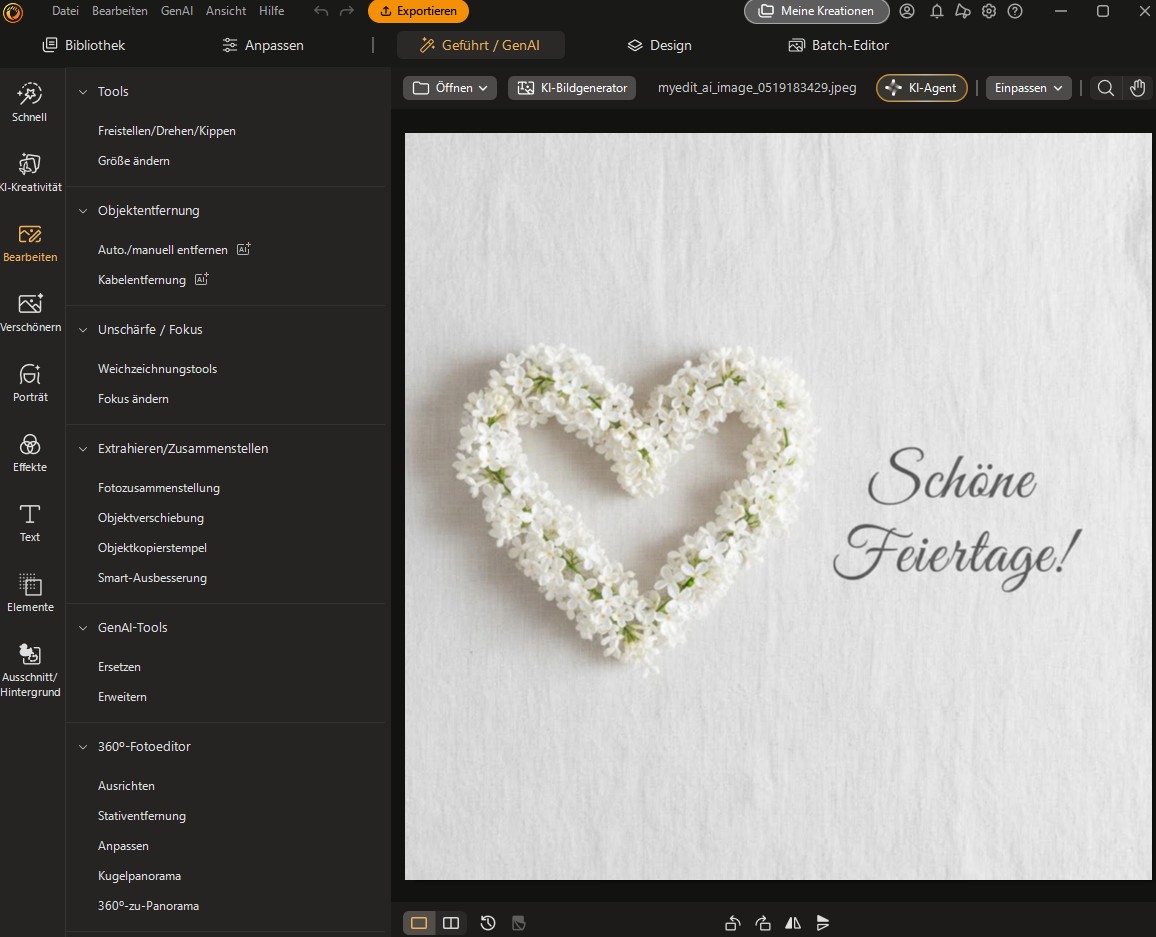Viewport: 1156px width, 937px height.
Task: Switch to the Anpassen tab
Action: (262, 45)
